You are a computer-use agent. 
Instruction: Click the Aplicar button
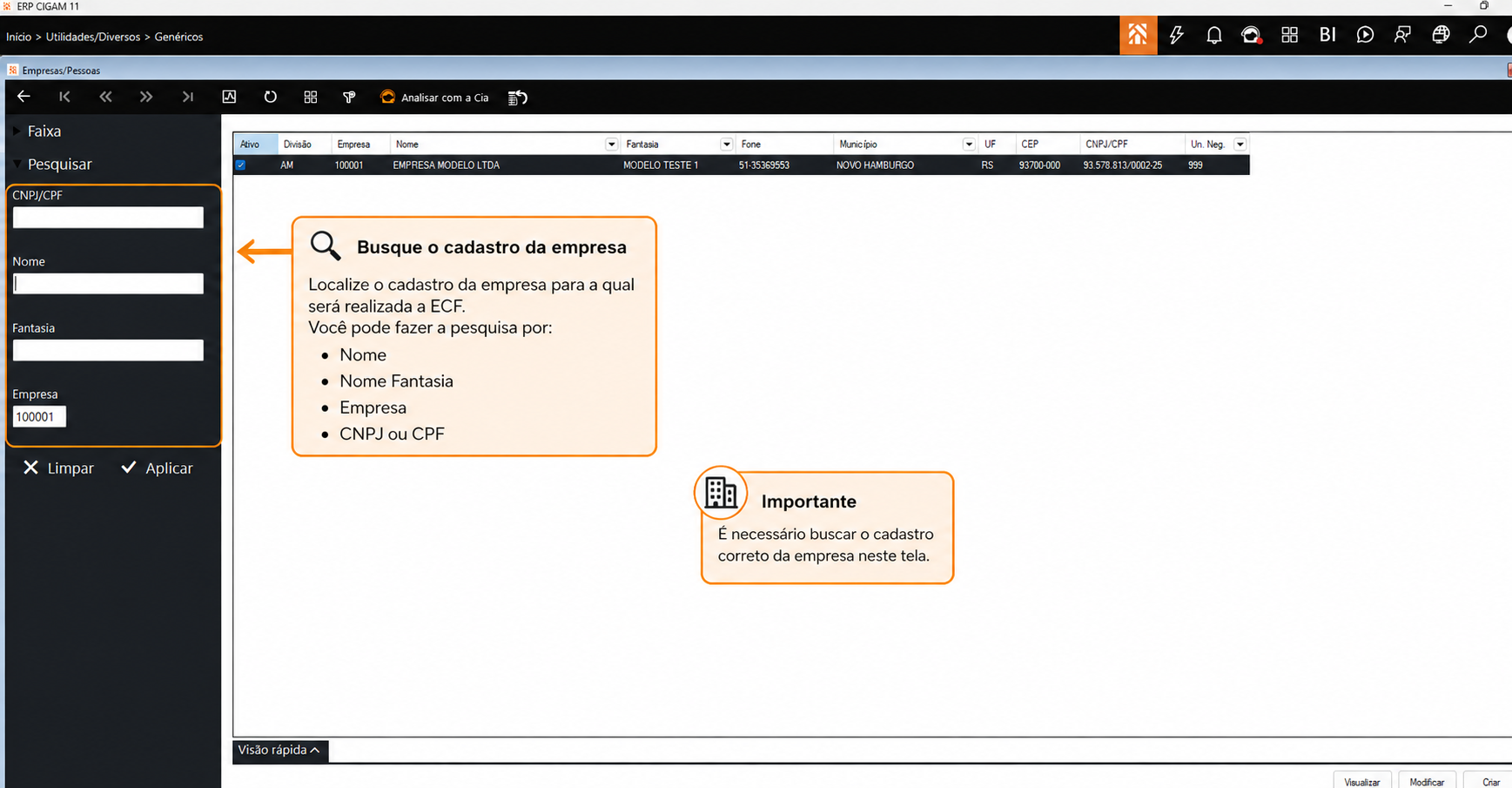pos(158,468)
